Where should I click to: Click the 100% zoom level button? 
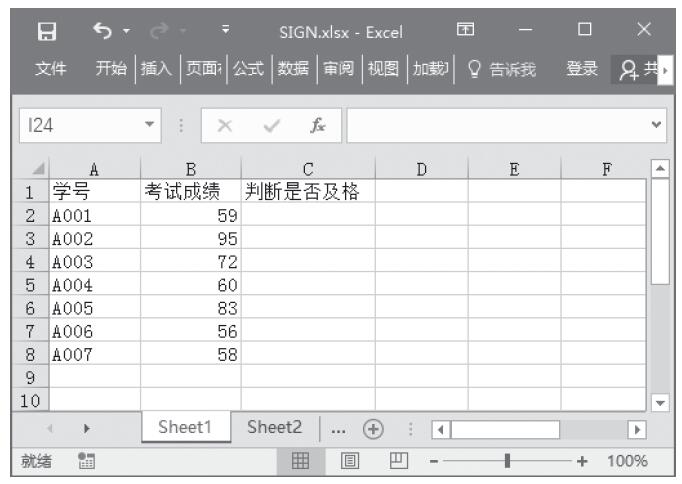(x=628, y=461)
